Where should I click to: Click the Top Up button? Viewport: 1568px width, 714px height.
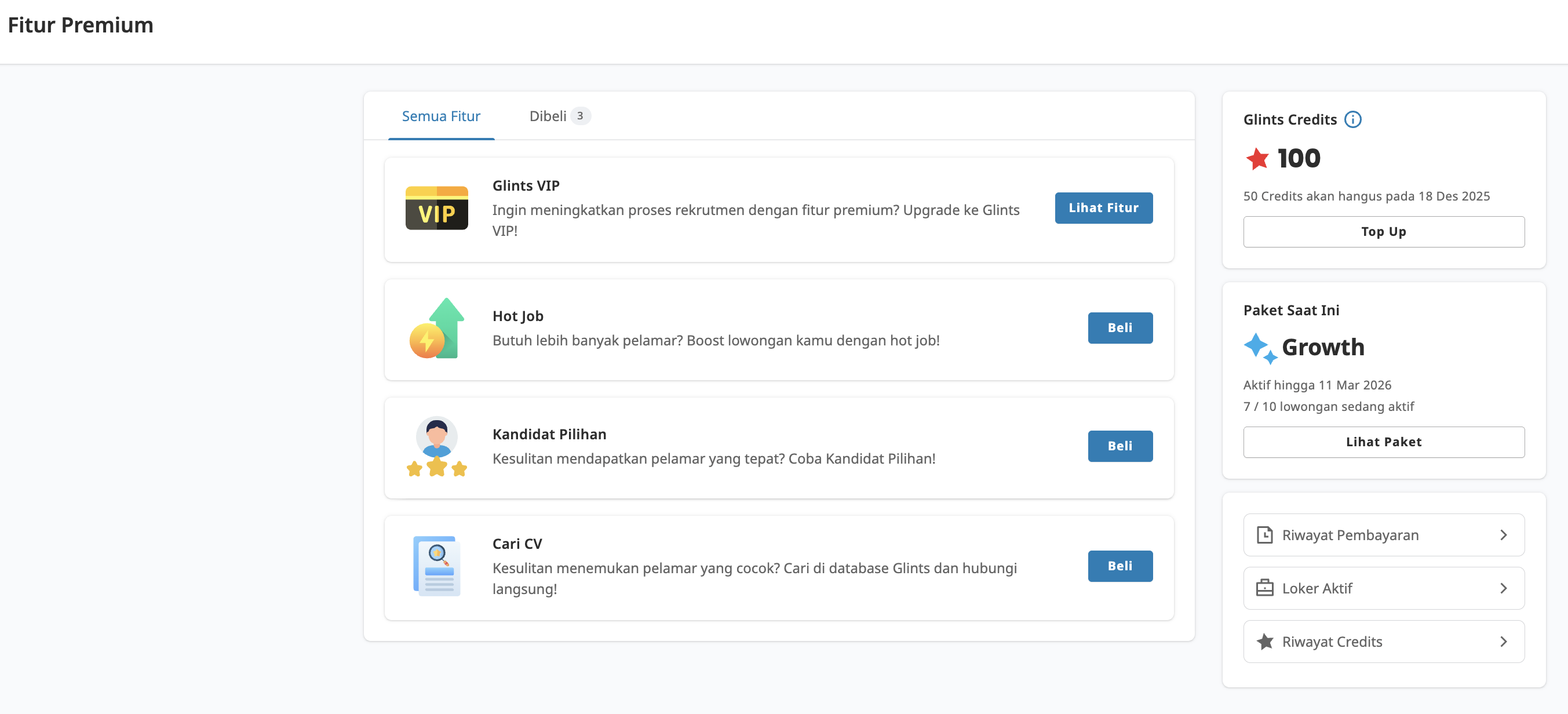(1383, 231)
